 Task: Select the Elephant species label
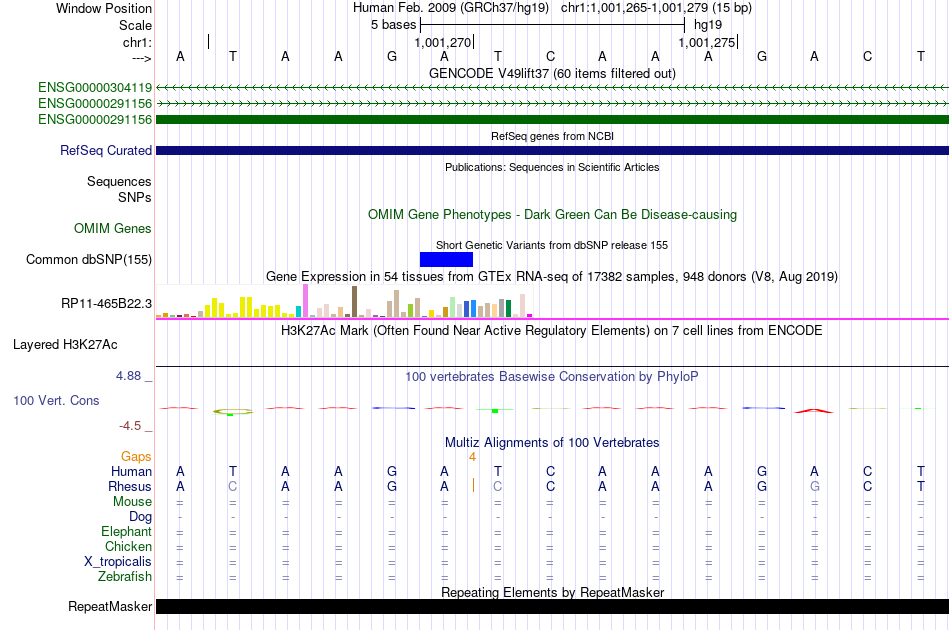[x=127, y=531]
